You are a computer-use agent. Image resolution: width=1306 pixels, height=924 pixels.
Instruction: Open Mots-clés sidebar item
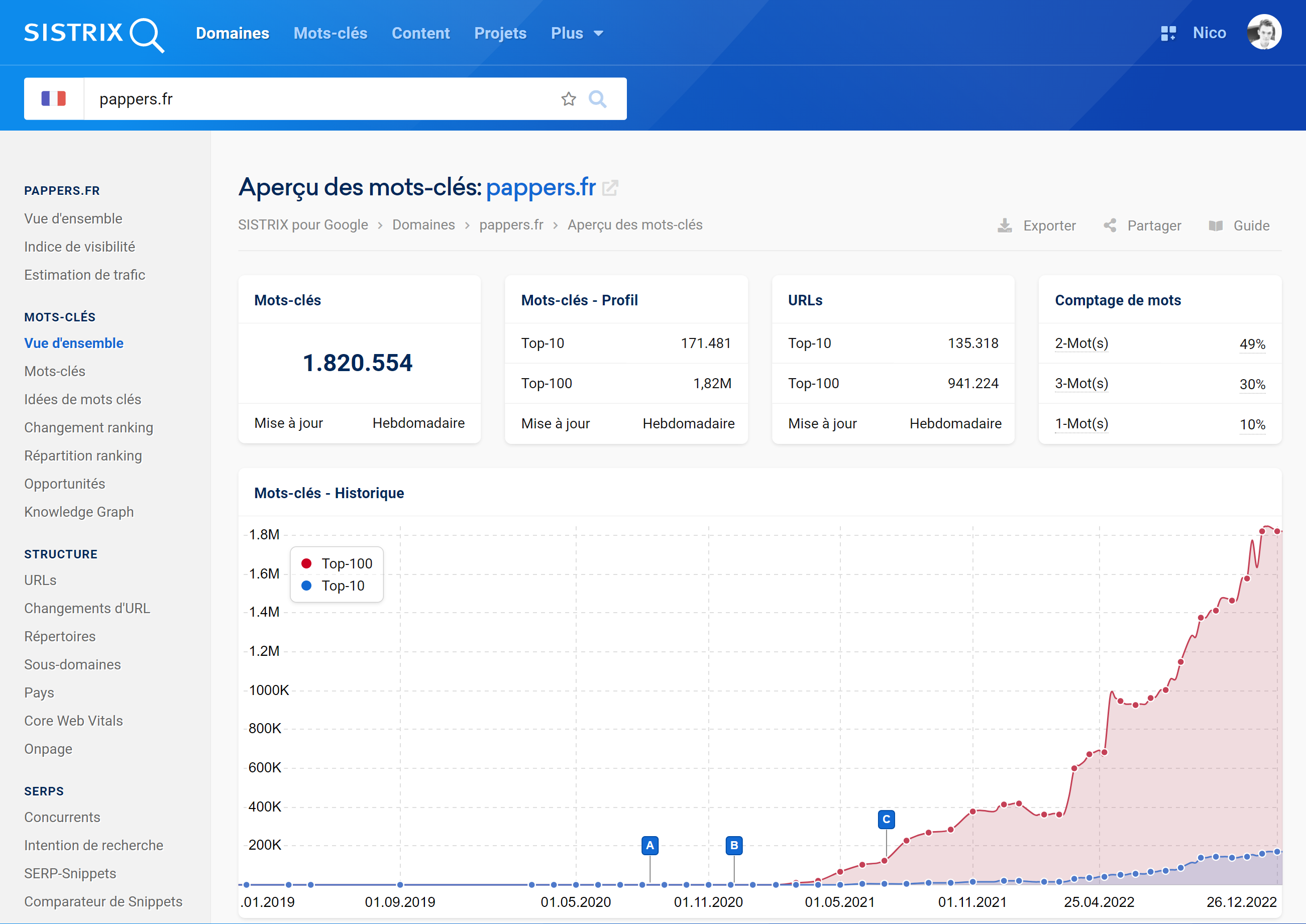tap(55, 372)
